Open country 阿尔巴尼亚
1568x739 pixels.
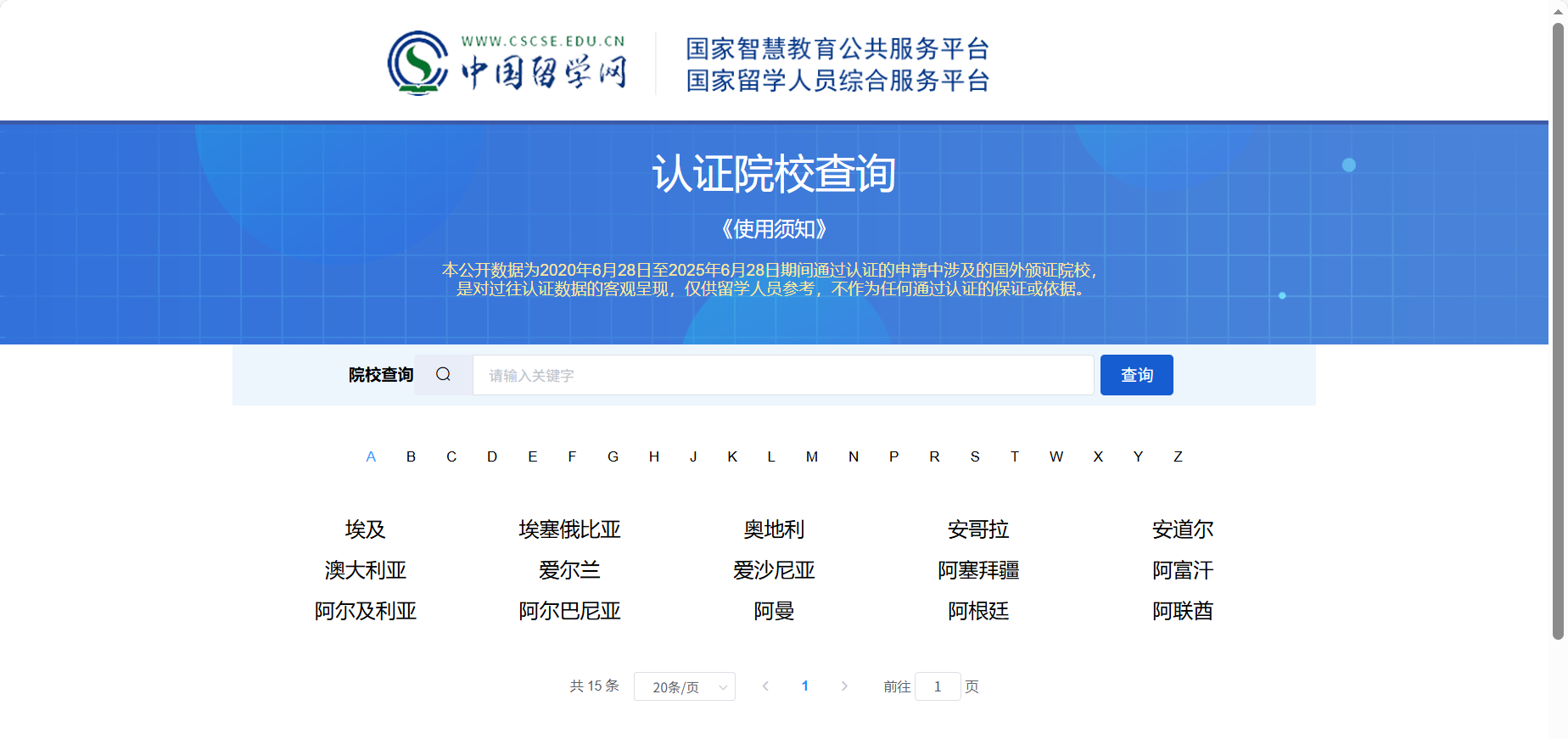[x=570, y=611]
